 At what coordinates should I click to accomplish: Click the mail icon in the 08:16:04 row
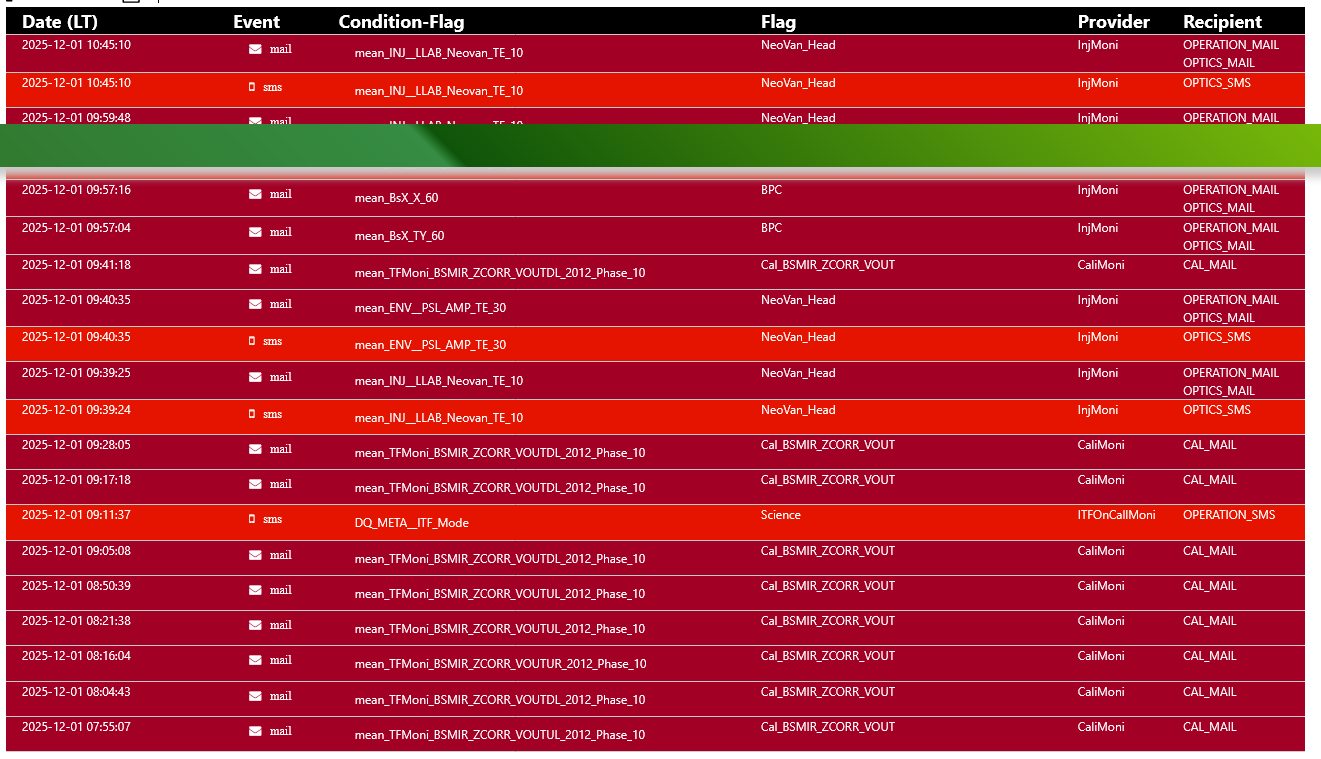point(255,660)
